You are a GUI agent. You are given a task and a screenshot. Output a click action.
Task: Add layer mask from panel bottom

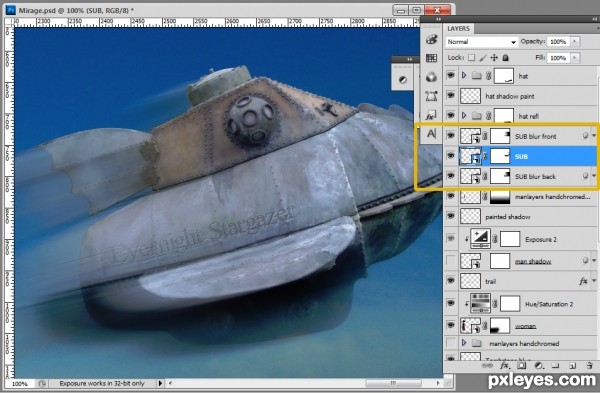coord(521,366)
